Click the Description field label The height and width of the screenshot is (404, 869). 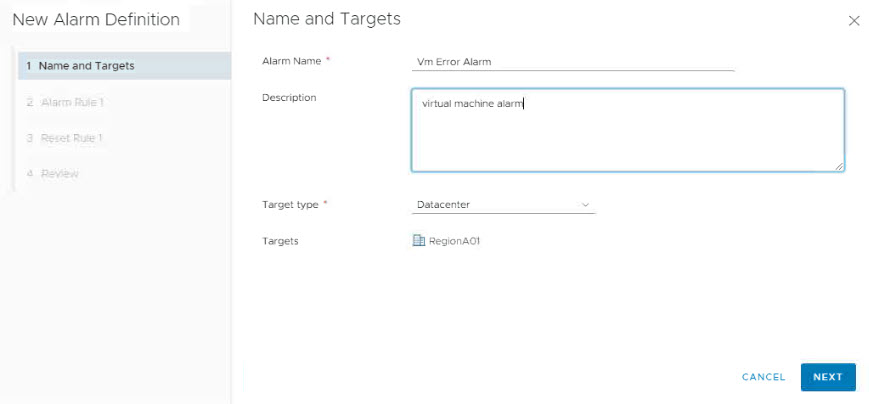click(288, 97)
